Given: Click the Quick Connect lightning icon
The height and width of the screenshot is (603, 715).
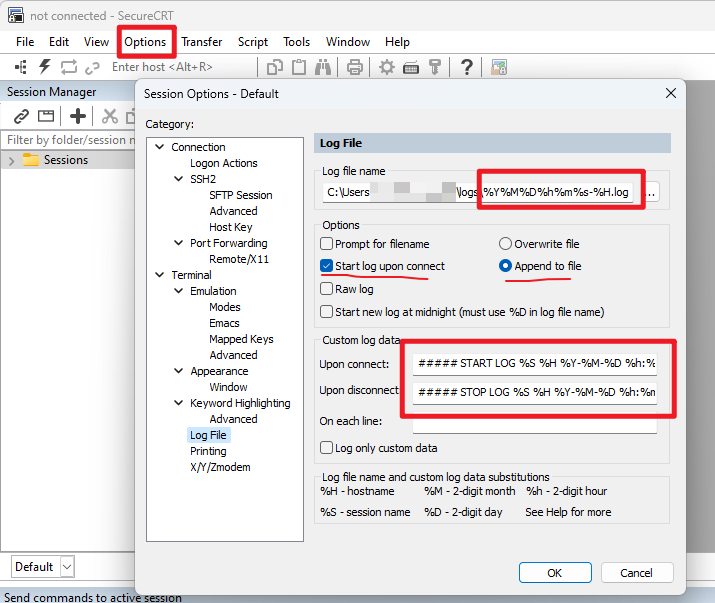Looking at the screenshot, I should (x=44, y=67).
